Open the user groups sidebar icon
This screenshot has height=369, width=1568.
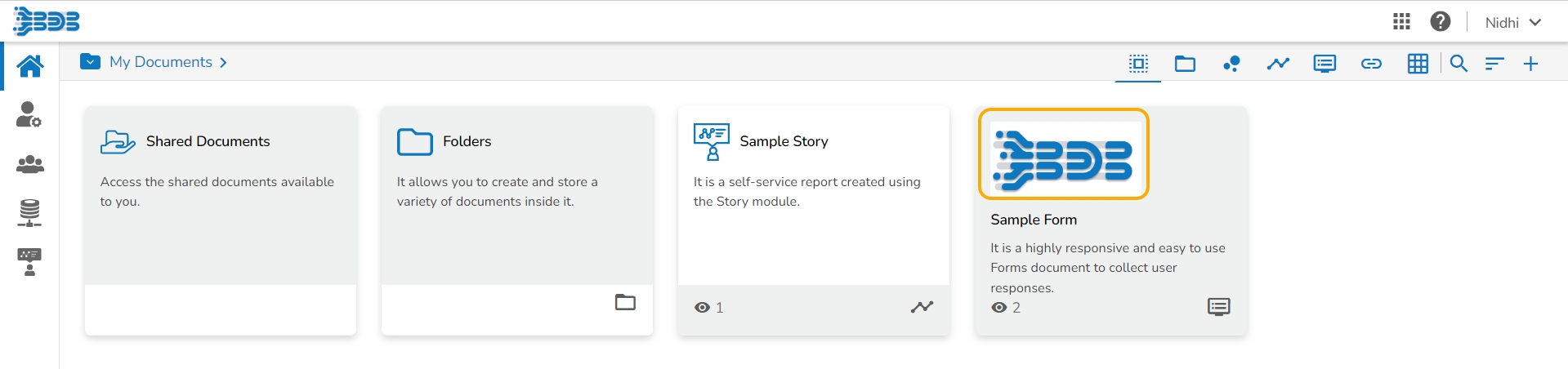click(30, 164)
